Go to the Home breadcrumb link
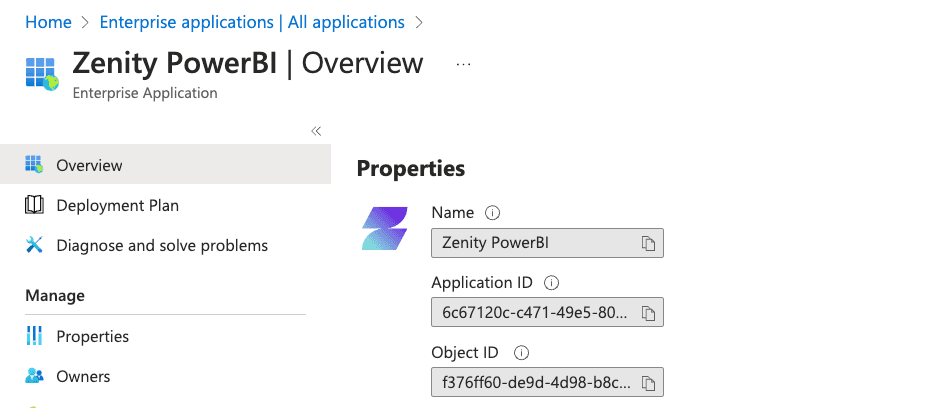 tap(48, 22)
